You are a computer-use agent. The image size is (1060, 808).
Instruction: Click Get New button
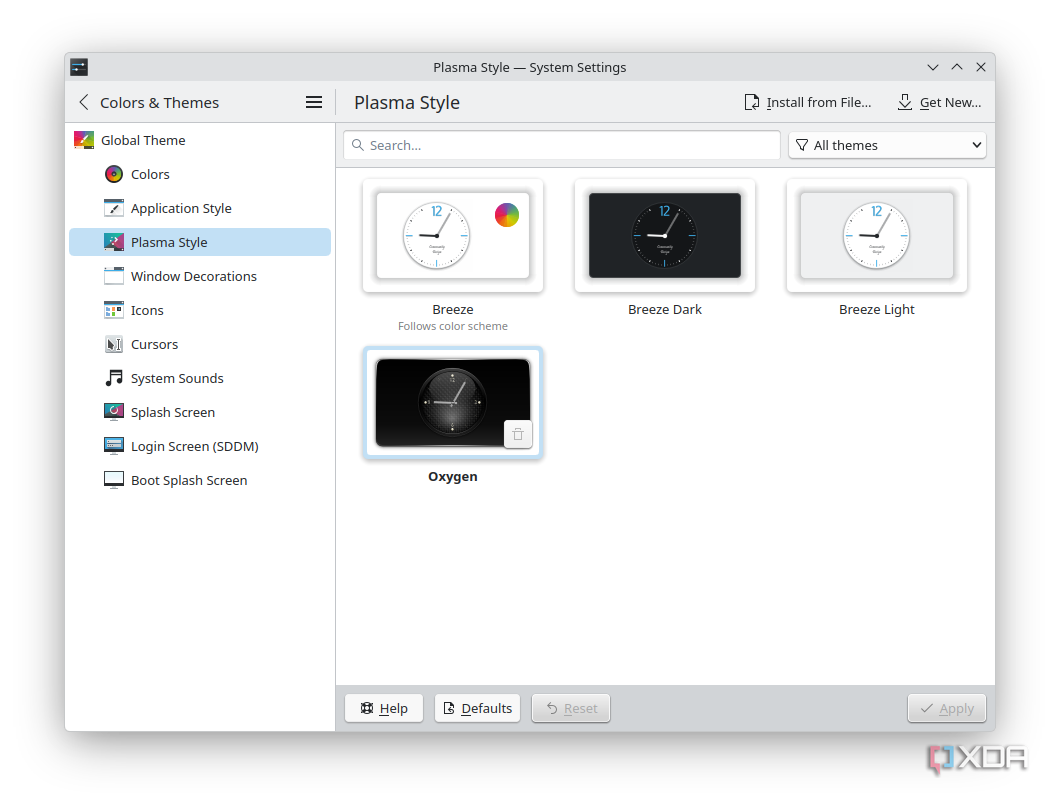coord(939,102)
